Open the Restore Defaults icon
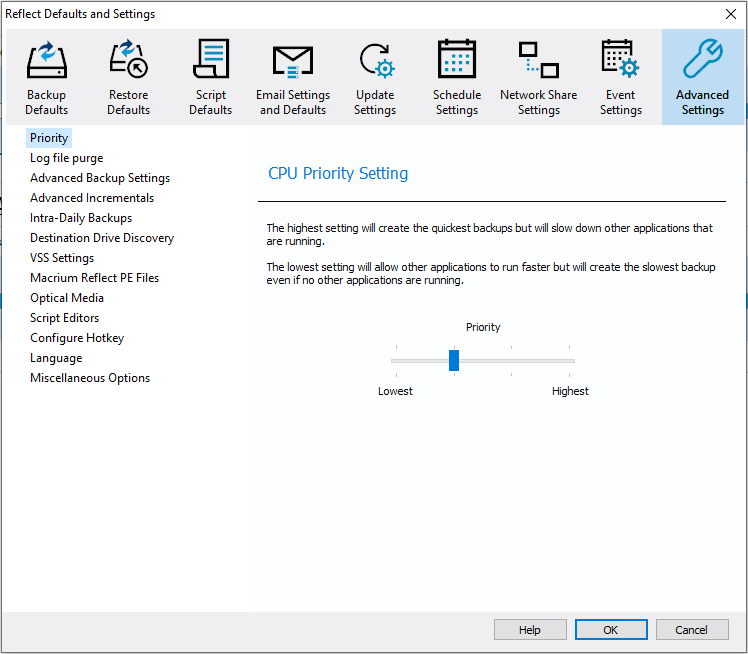This screenshot has height=654, width=748. [128, 59]
